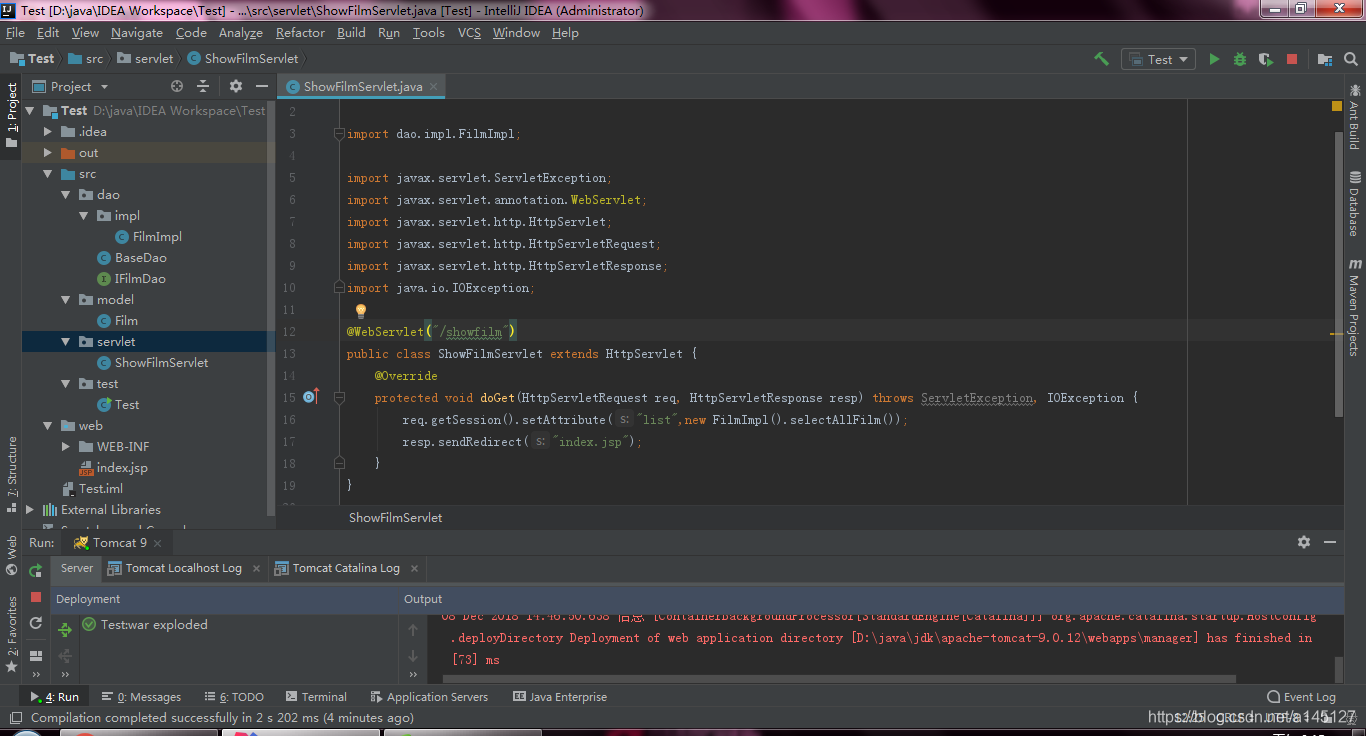
Task: Toggle tool window buttons in the status bar corner
Action: tap(15, 717)
